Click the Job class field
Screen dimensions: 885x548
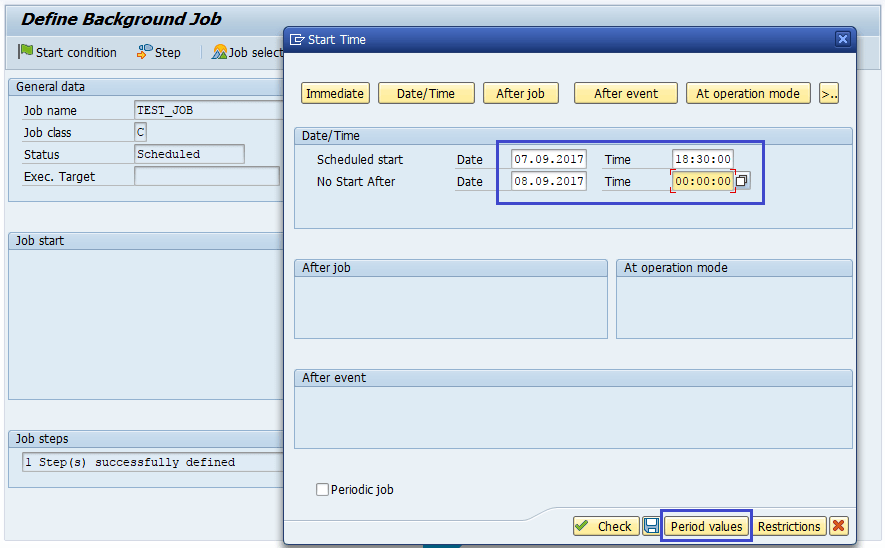(141, 132)
